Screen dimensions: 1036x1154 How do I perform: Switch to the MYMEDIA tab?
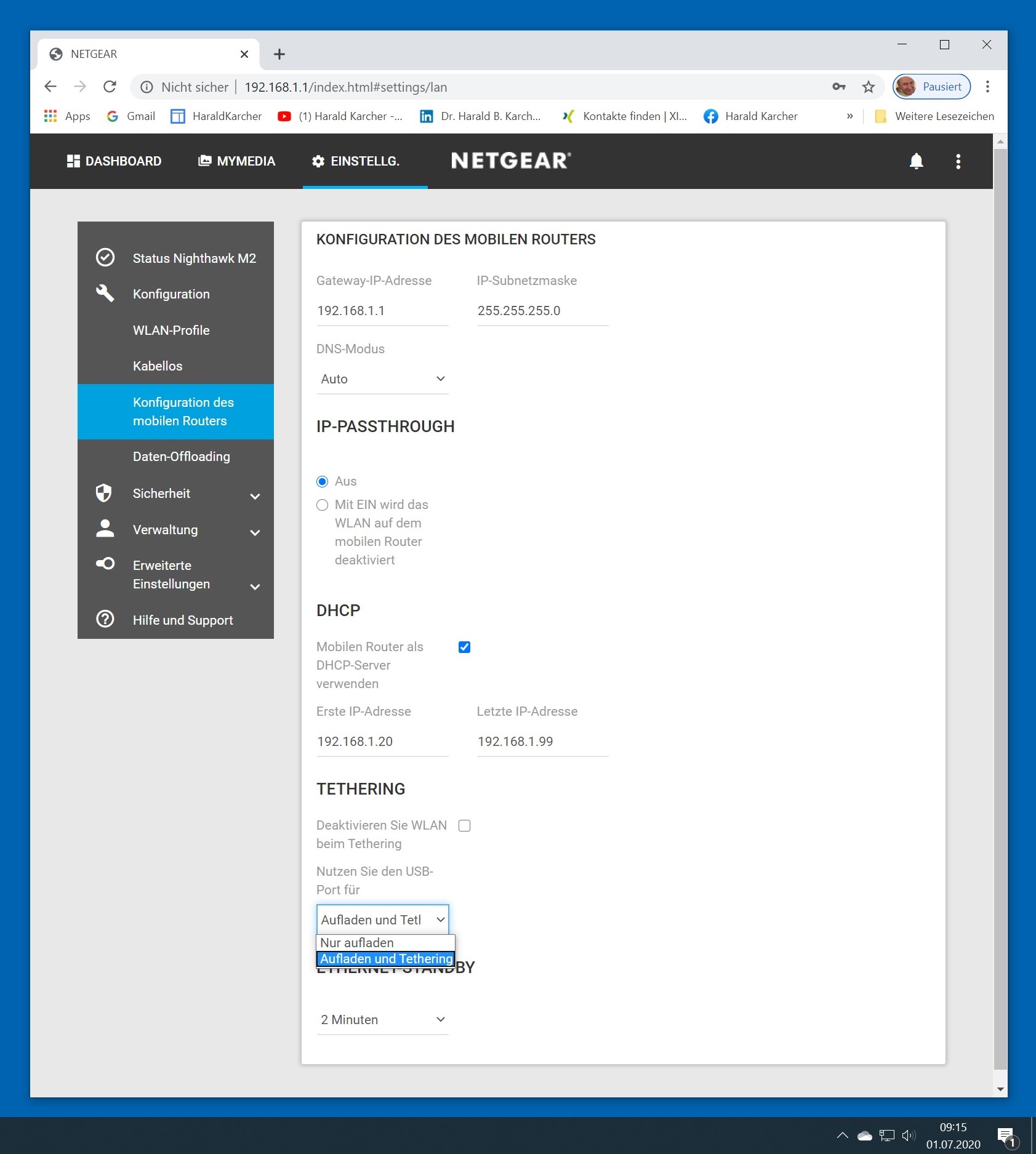tap(236, 161)
